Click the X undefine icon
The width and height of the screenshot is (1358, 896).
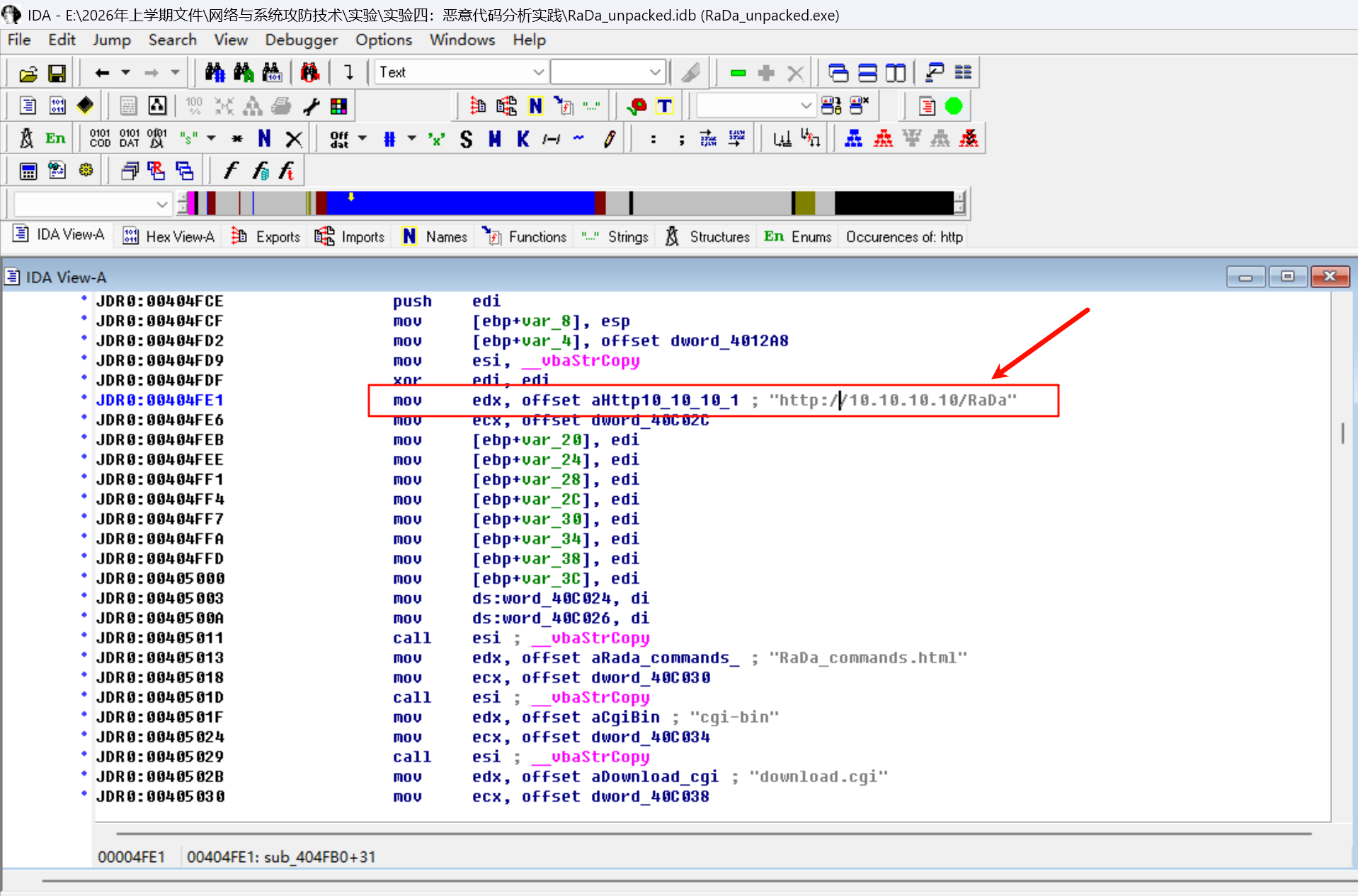(x=294, y=138)
